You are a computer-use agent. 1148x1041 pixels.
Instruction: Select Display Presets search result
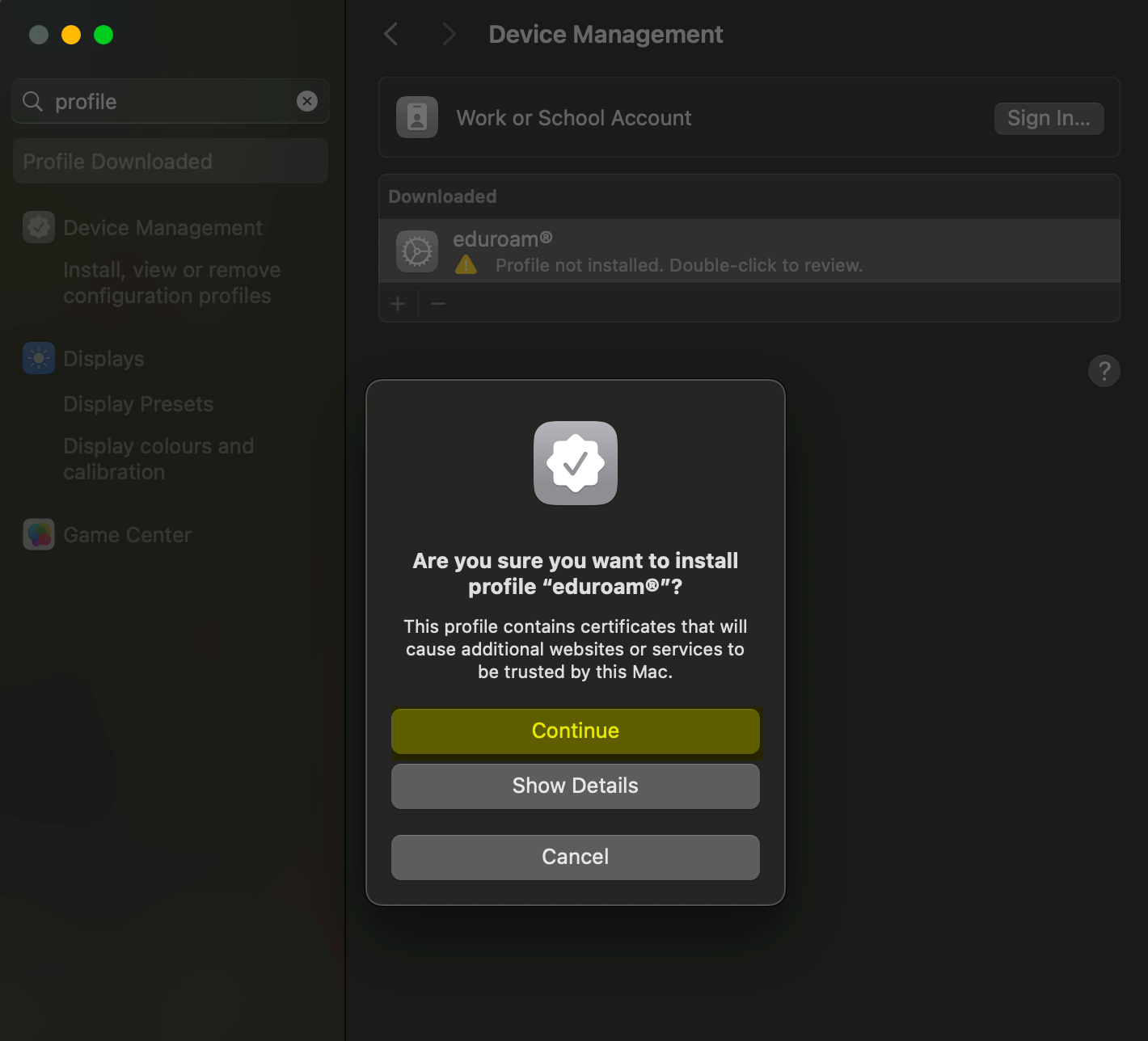pos(138,404)
